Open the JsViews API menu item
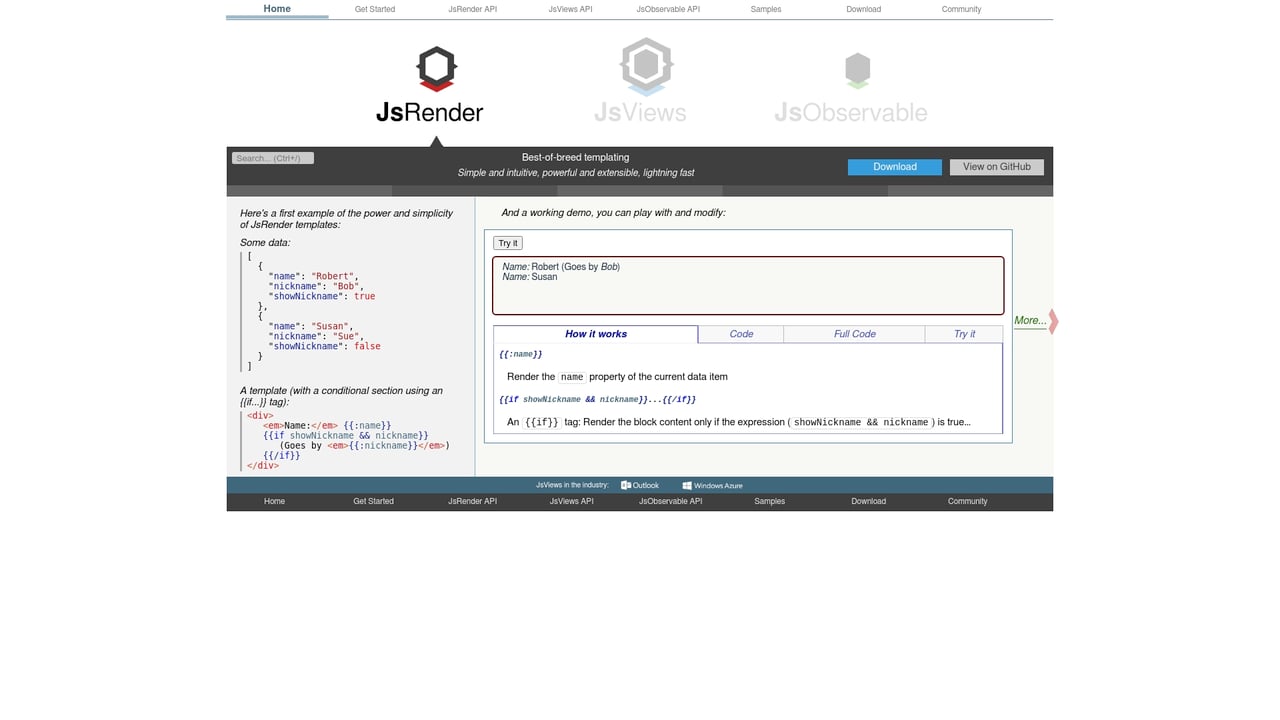Screen dimensions: 1280x720 pyautogui.click(x=570, y=9)
